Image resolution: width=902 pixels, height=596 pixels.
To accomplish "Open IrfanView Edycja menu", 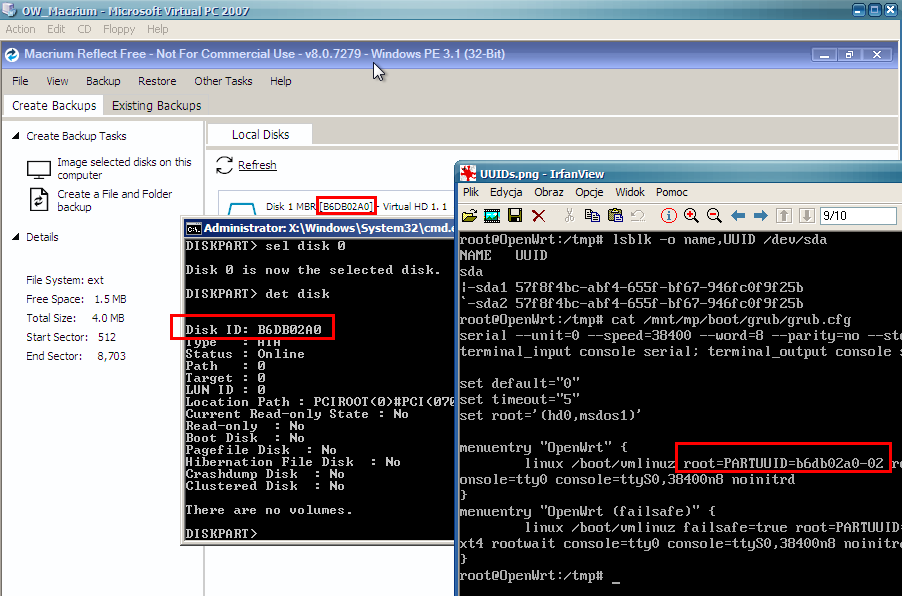I will point(506,192).
